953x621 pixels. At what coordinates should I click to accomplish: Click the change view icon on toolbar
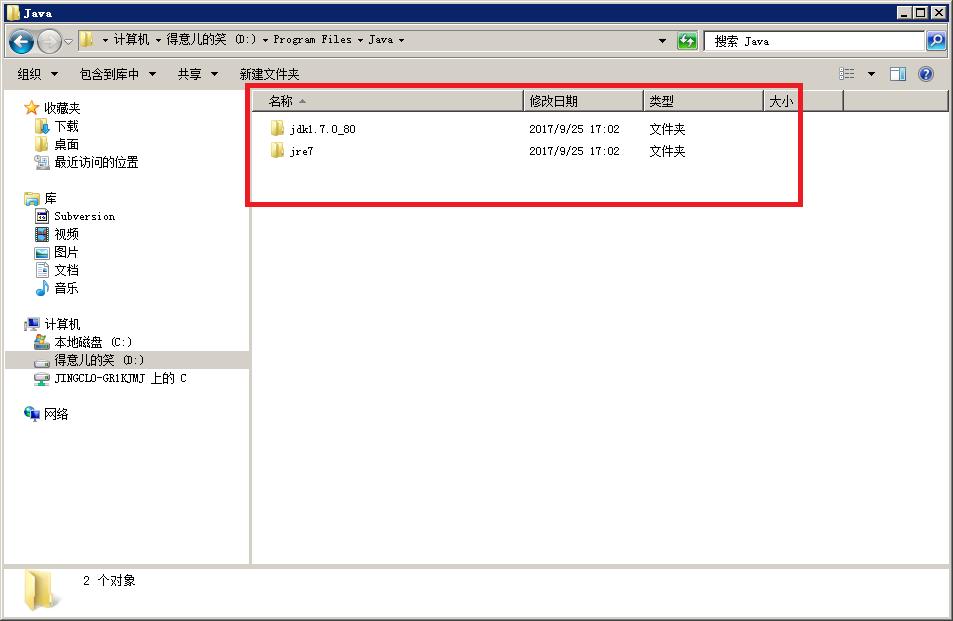click(x=847, y=73)
